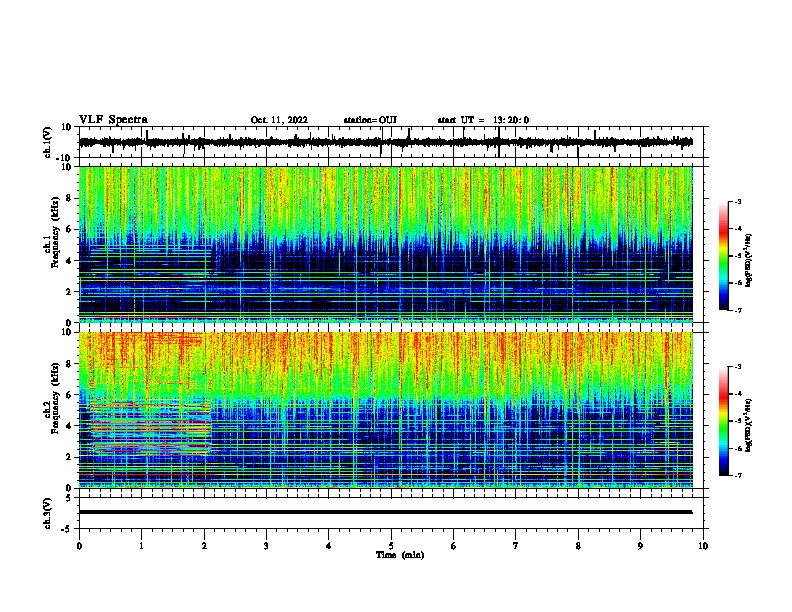Click time axis tick label '2'
Screen dimensions: 792x612
(204, 546)
